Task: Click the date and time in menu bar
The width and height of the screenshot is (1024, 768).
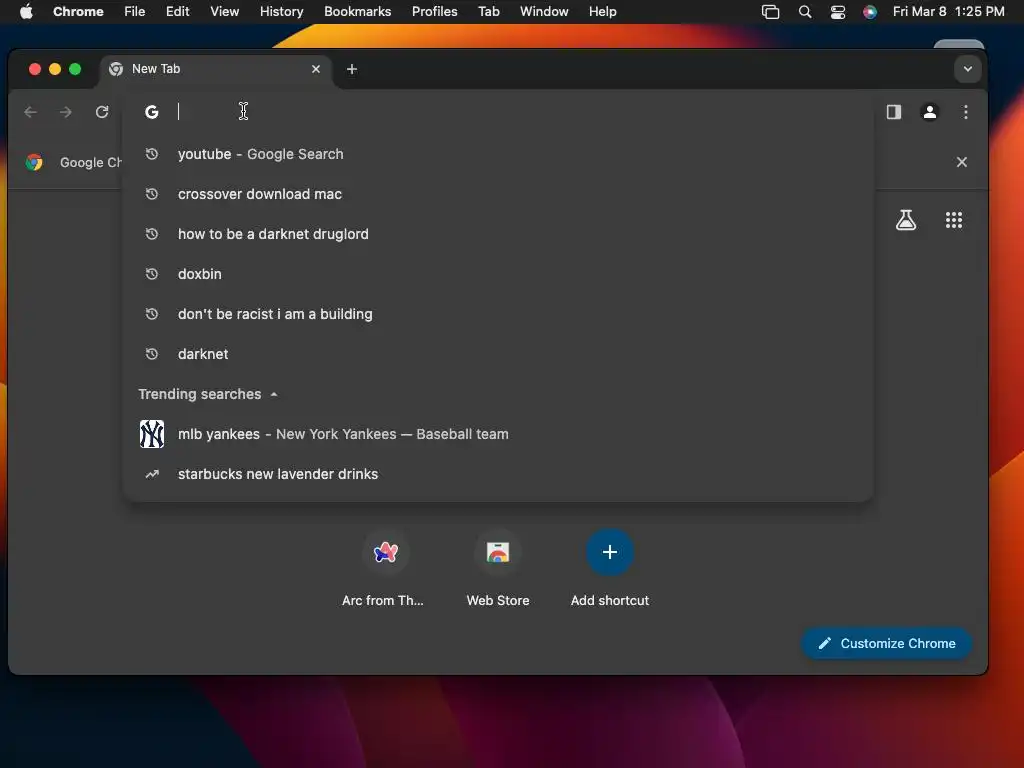Action: (x=948, y=12)
